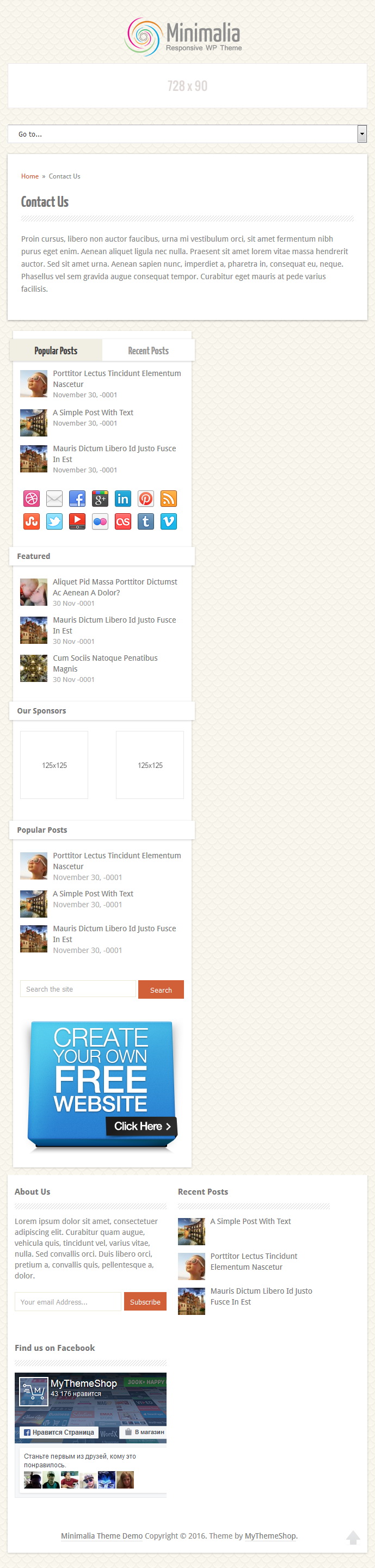Open the YouTube play icon
Viewport: 375px width, 1568px height.
(x=77, y=521)
